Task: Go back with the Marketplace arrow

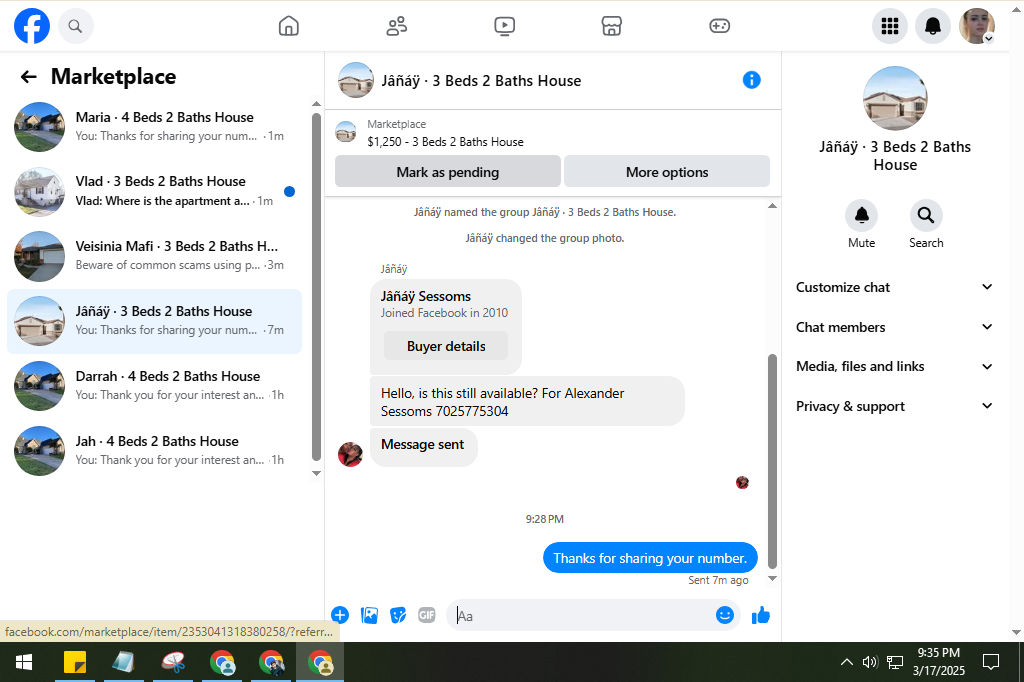Action: 29,77
